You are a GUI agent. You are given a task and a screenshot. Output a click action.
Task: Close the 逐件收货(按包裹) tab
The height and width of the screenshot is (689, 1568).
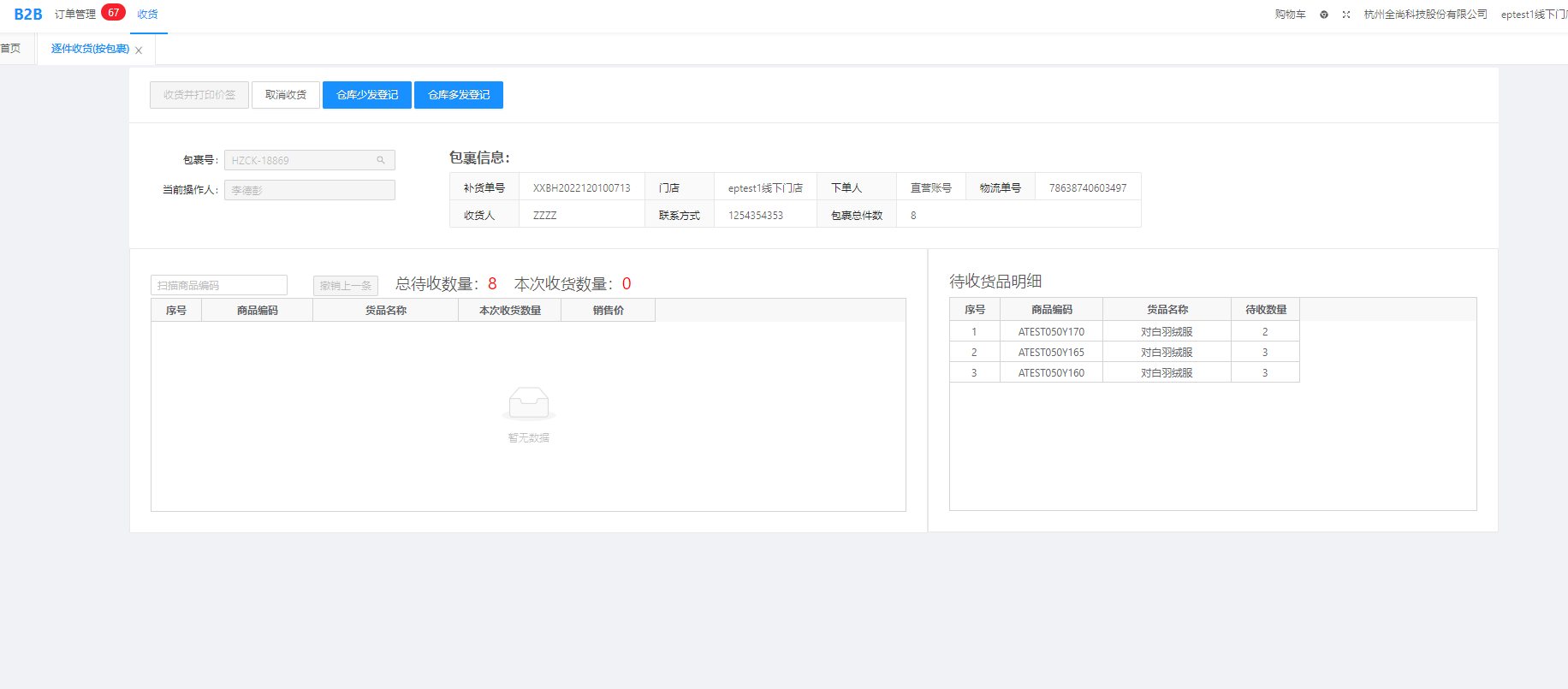(x=139, y=50)
